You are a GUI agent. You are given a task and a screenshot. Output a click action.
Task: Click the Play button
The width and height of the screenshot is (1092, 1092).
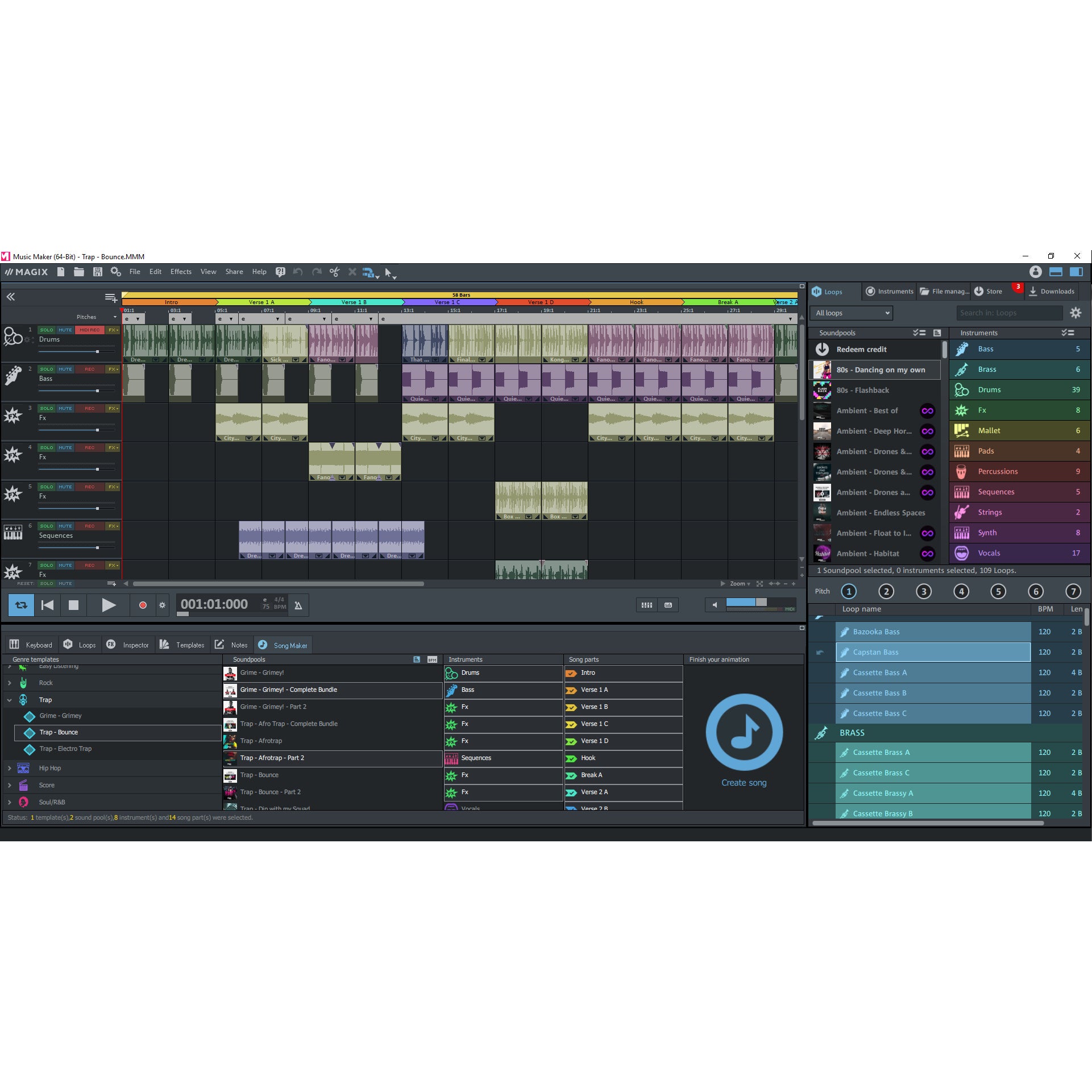coord(109,605)
